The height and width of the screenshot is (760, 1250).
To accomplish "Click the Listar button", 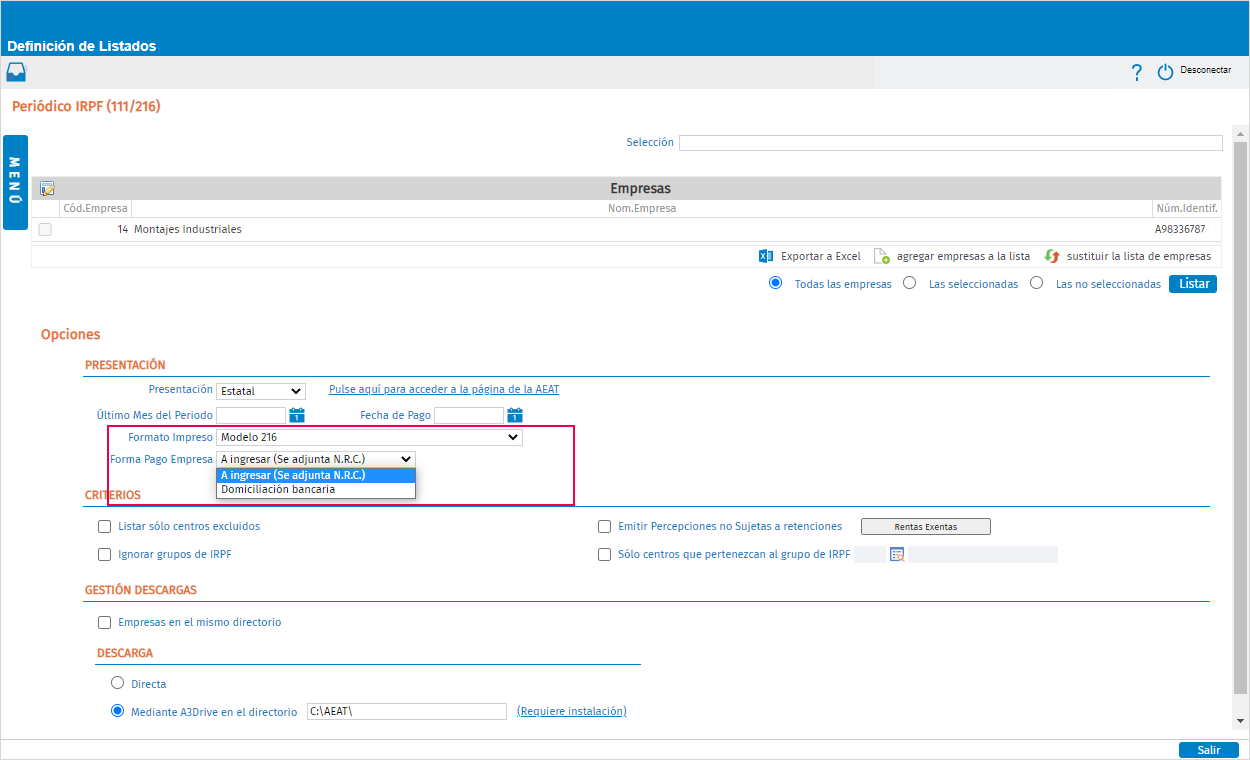I will [x=1193, y=284].
